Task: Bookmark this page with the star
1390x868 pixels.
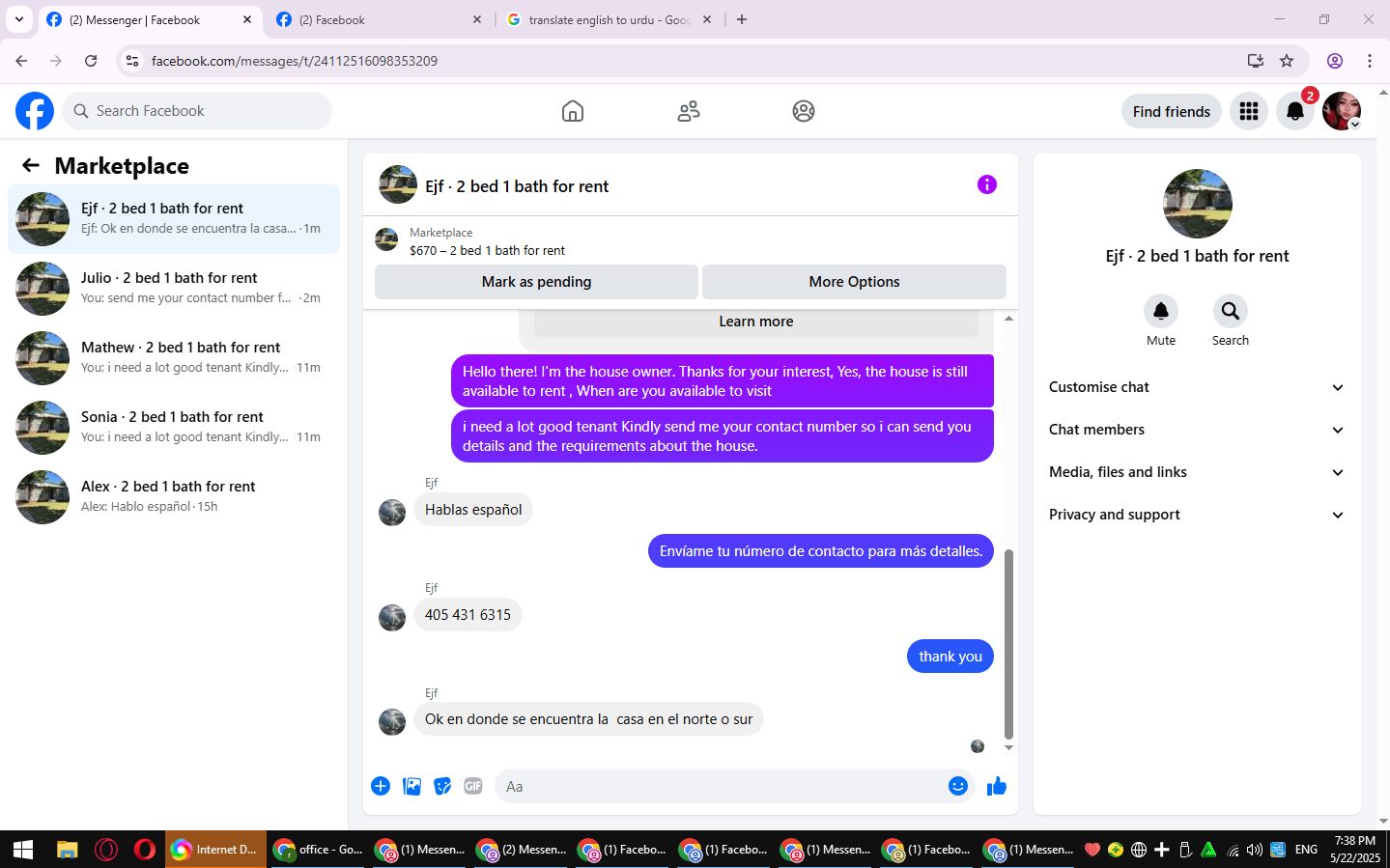Action: point(1287,61)
